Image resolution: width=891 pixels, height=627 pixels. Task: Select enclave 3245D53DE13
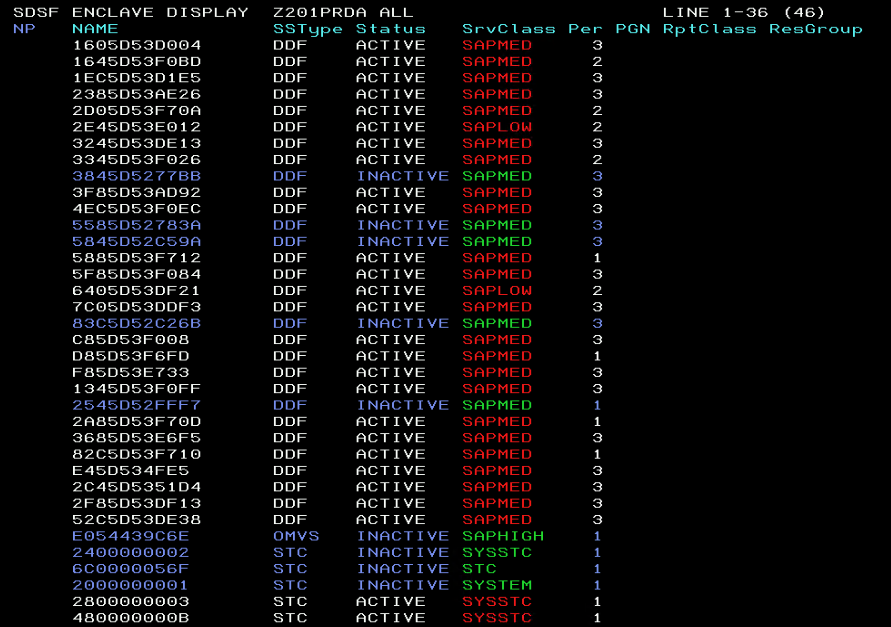[x=137, y=143]
